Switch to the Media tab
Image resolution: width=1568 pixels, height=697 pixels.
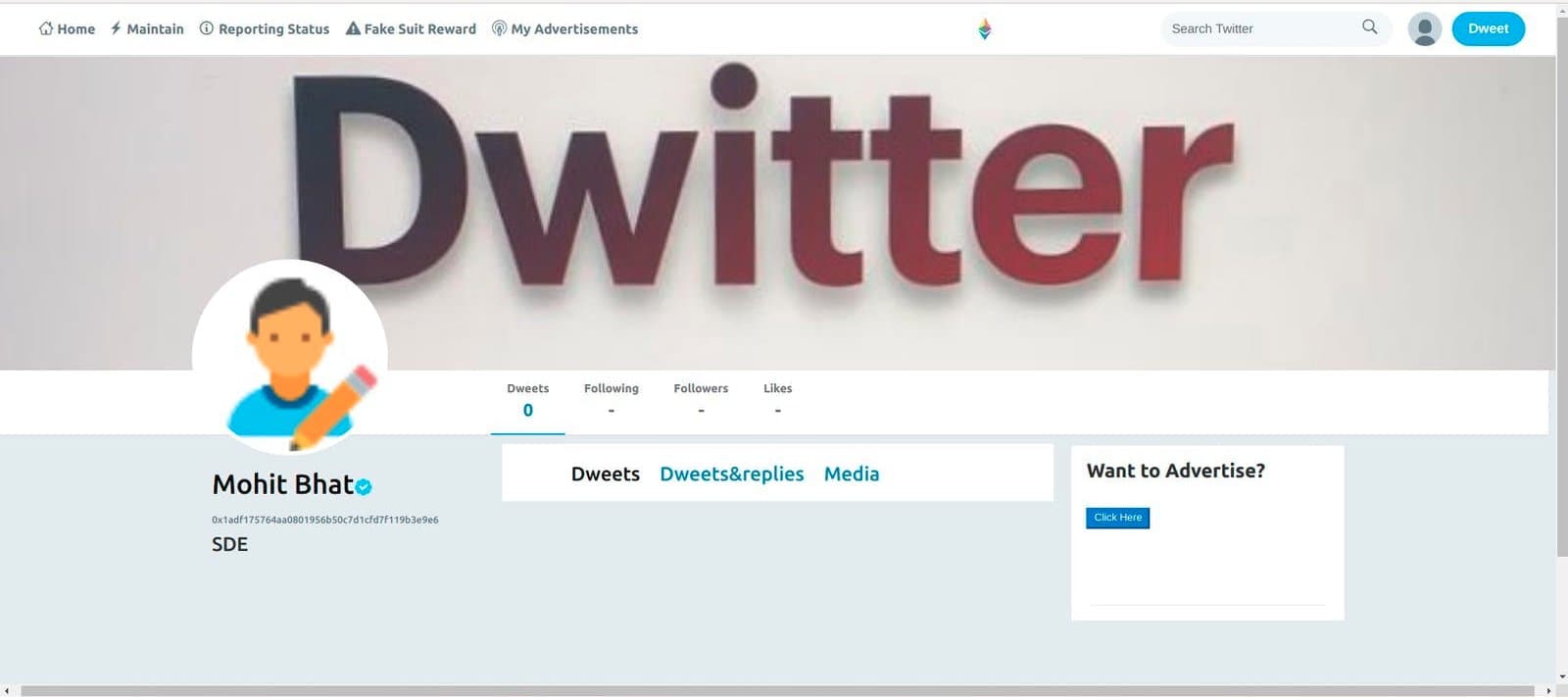coord(851,473)
